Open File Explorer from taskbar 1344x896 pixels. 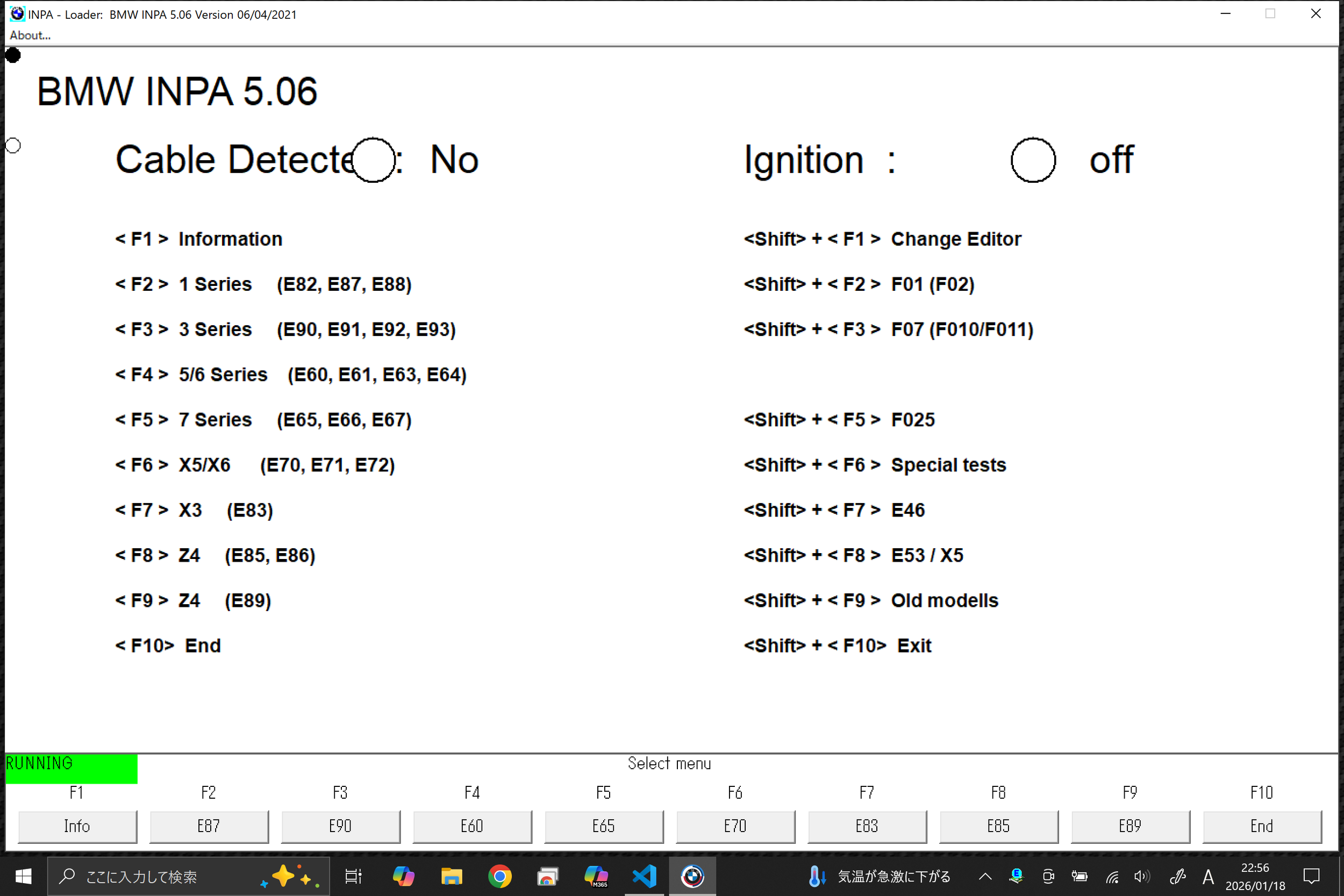(x=452, y=876)
